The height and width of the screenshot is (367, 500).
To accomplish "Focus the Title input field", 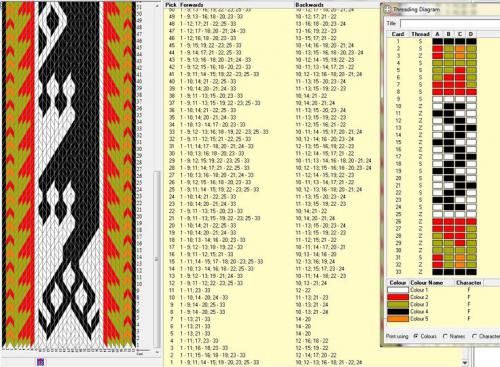I will click(450, 23).
